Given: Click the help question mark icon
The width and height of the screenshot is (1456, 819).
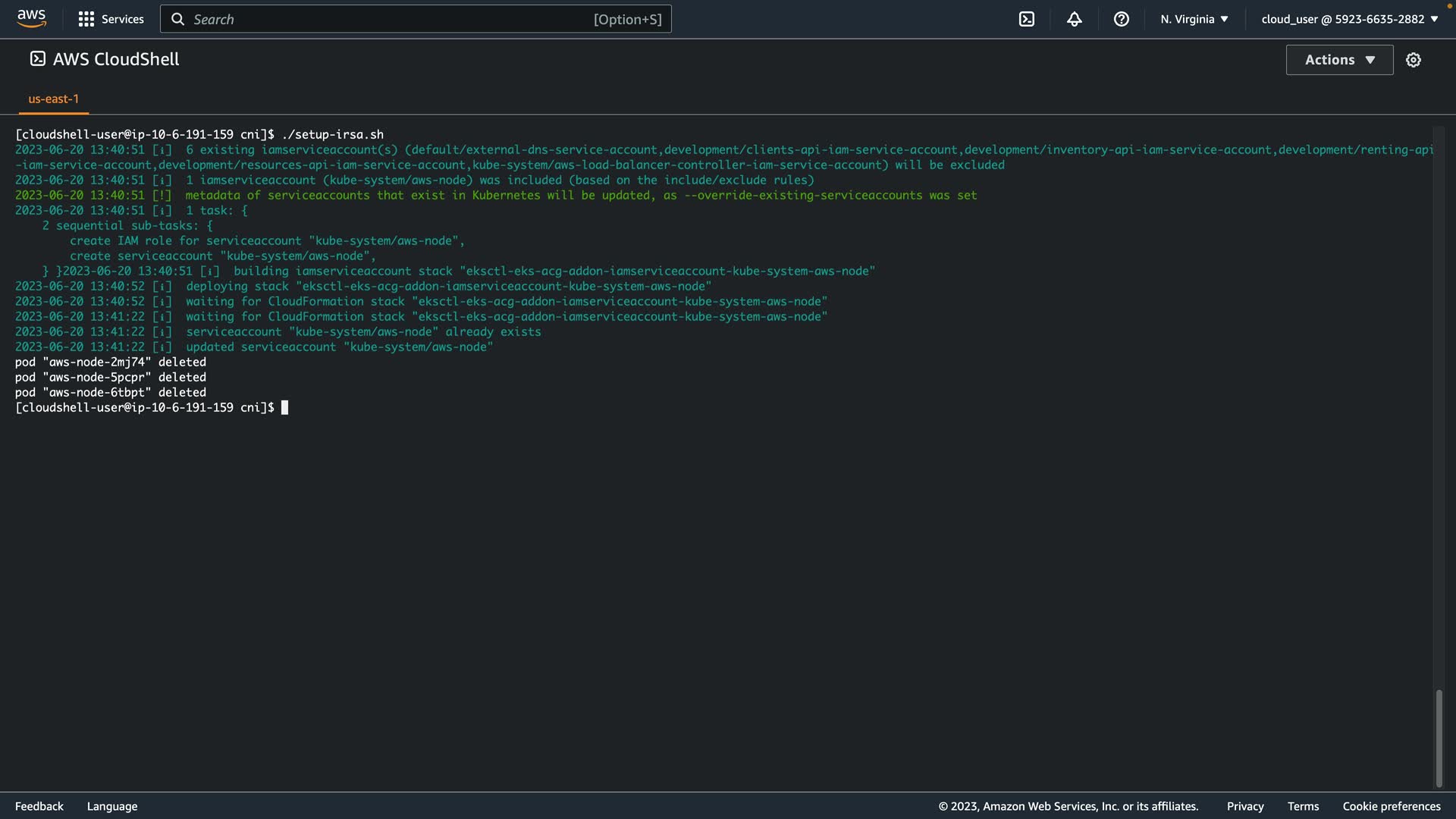Looking at the screenshot, I should click(x=1121, y=19).
